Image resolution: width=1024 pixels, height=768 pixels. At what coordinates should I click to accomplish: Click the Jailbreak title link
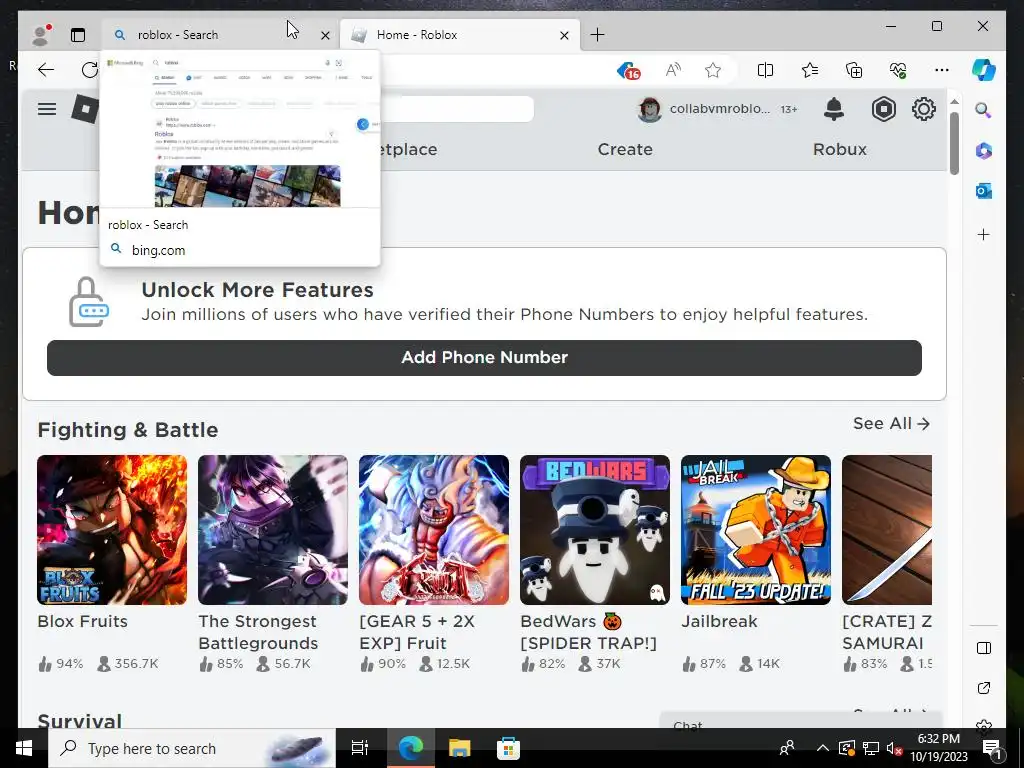719,621
